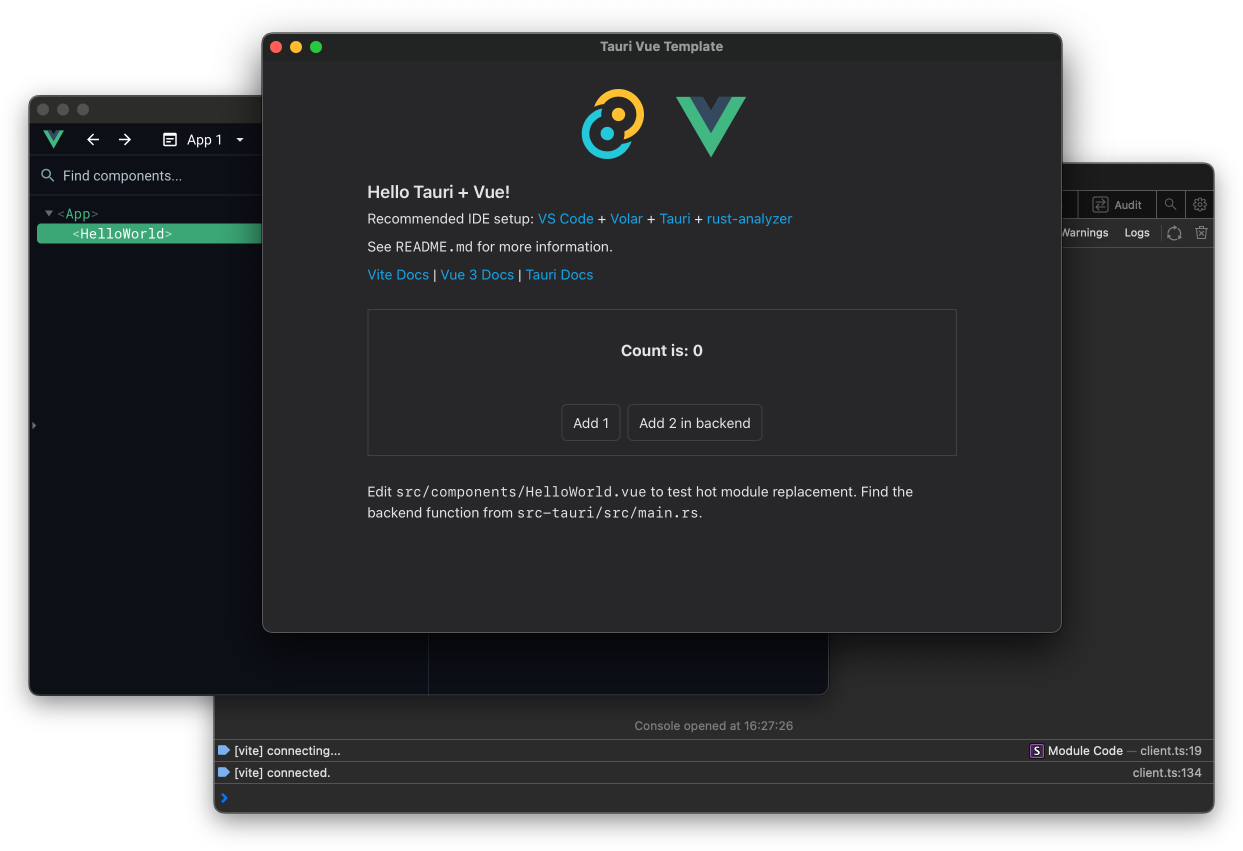
Task: Click the Vue logo in the devtools toolbar
Action: point(53,139)
